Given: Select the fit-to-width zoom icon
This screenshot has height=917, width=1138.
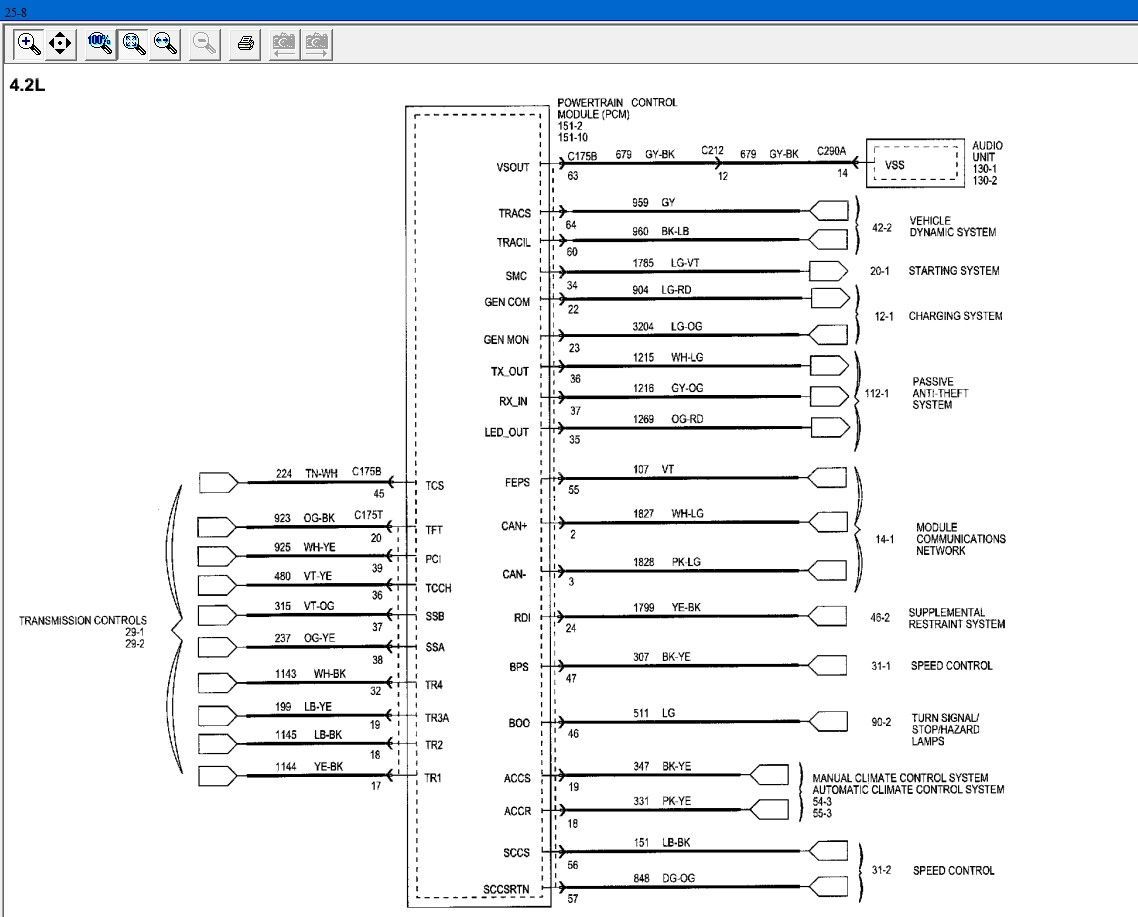Looking at the screenshot, I should (165, 44).
